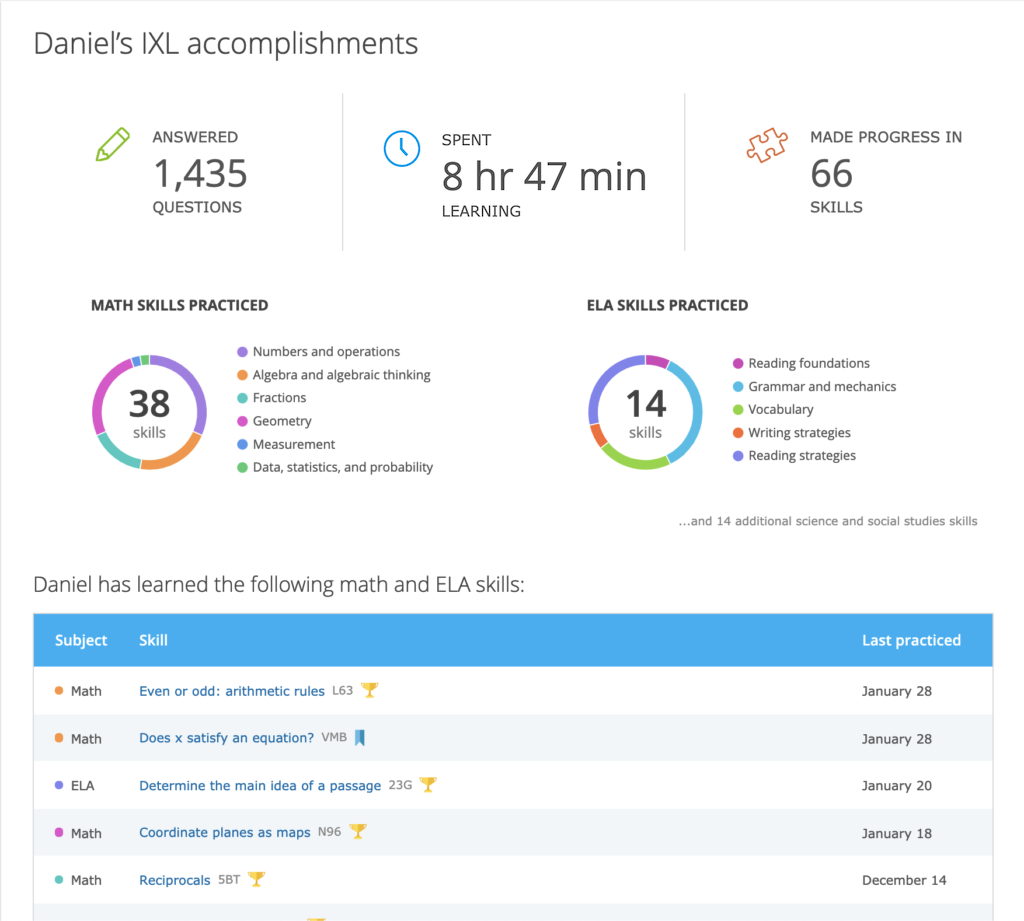The height and width of the screenshot is (921, 1024).
Task: Click the Last practiced column header
Action: (911, 640)
